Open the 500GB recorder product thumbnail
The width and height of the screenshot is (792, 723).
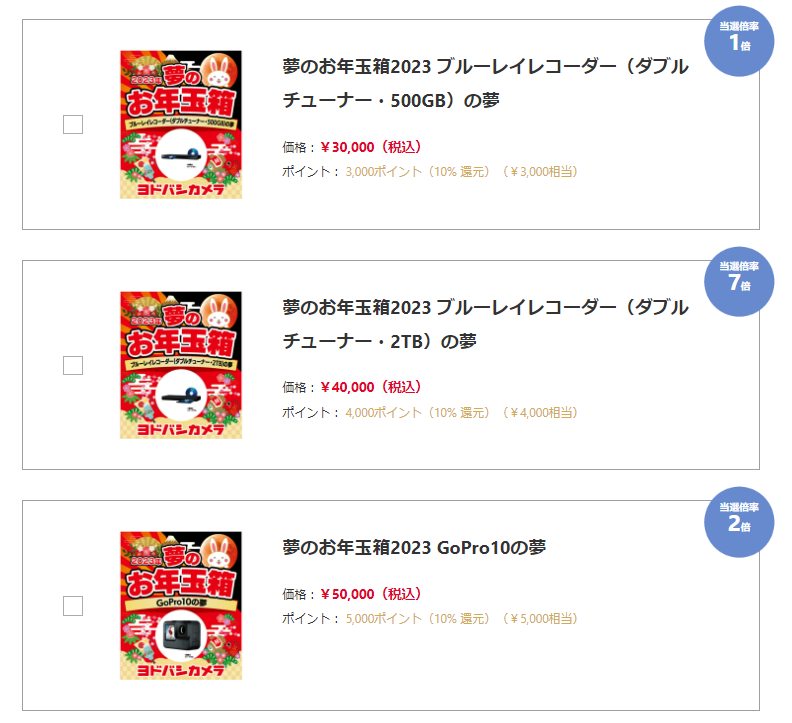point(181,125)
